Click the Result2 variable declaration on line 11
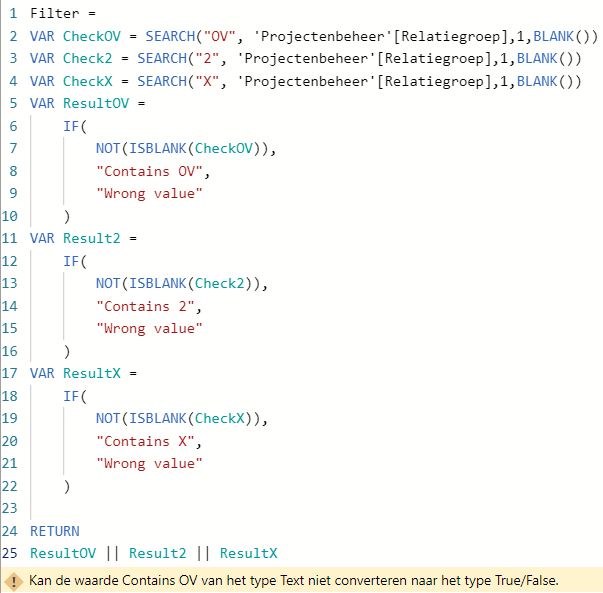Screen dimensions: 603x593 click(92, 238)
